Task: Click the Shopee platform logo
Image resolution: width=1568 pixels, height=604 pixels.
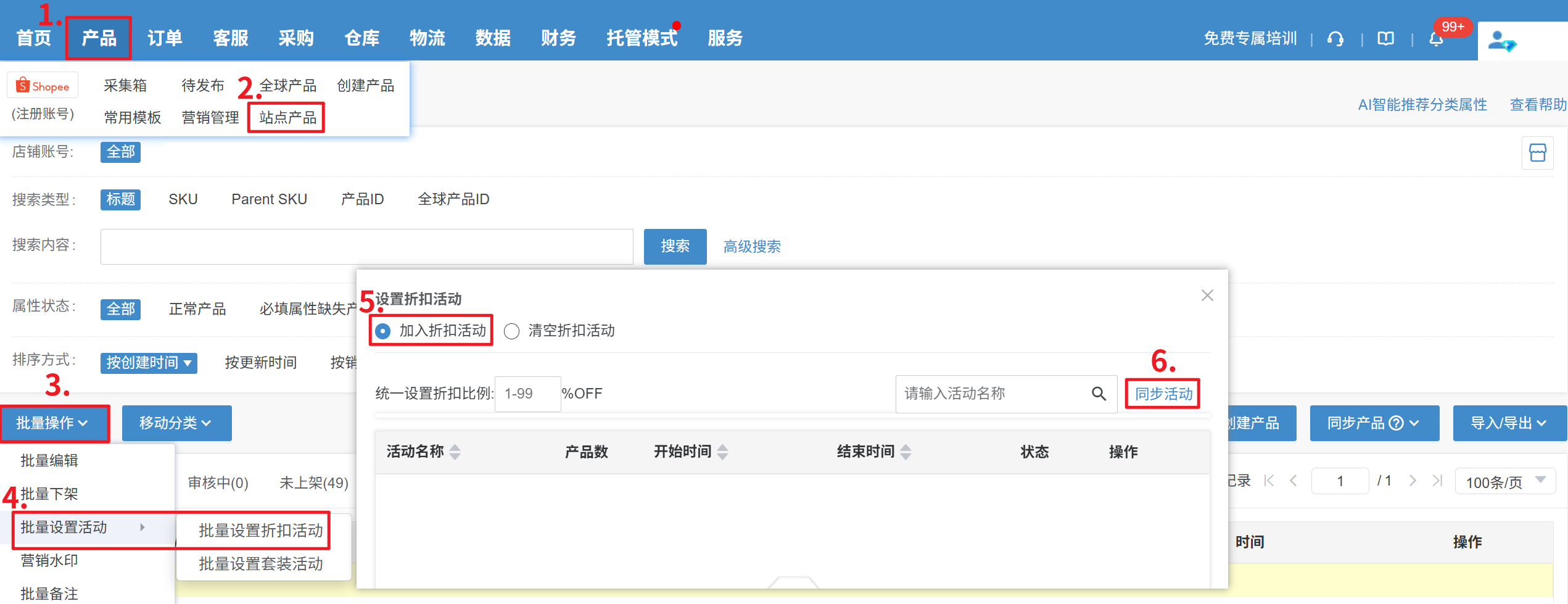Action: pos(43,86)
